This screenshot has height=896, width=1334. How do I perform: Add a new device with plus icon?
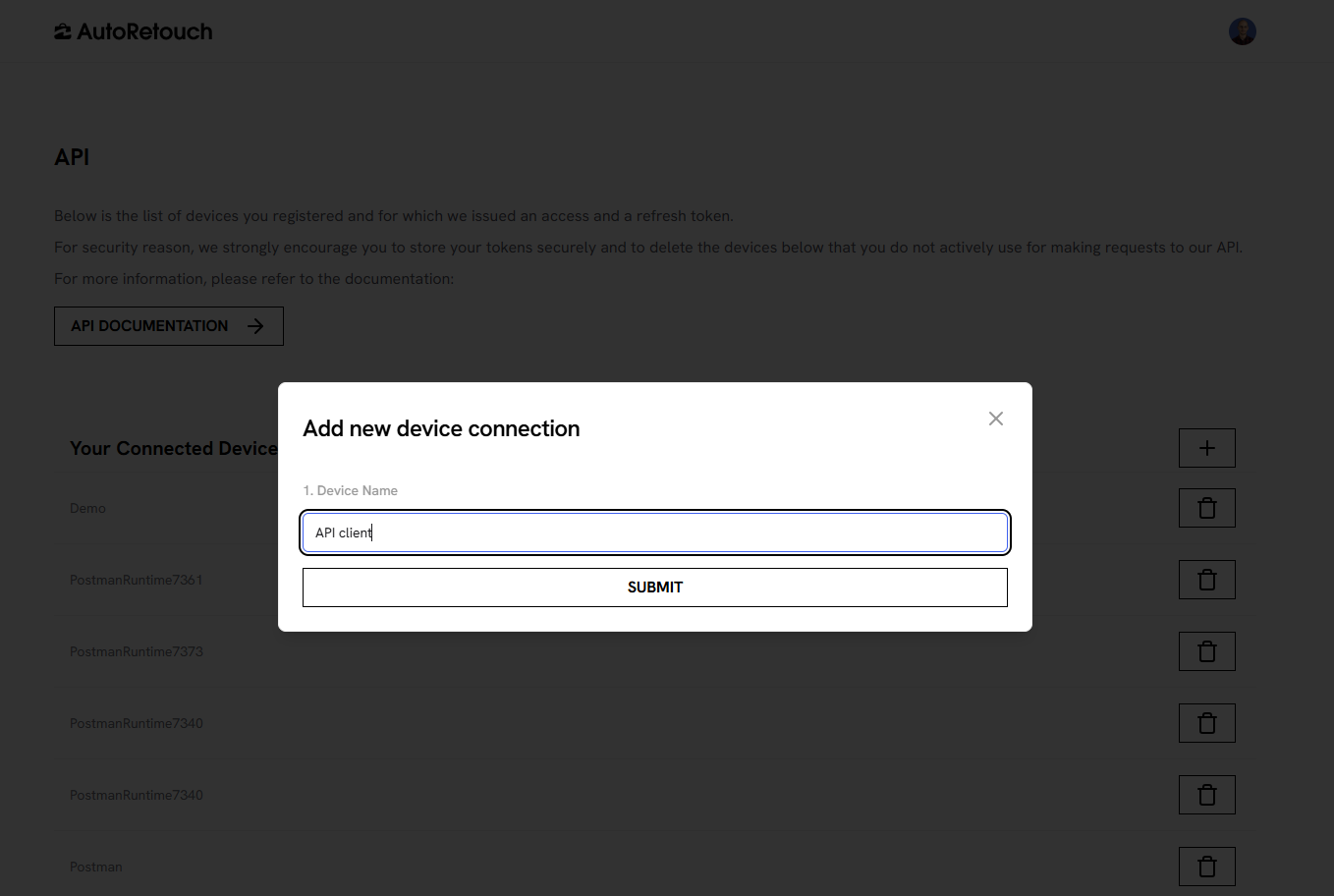(1207, 448)
